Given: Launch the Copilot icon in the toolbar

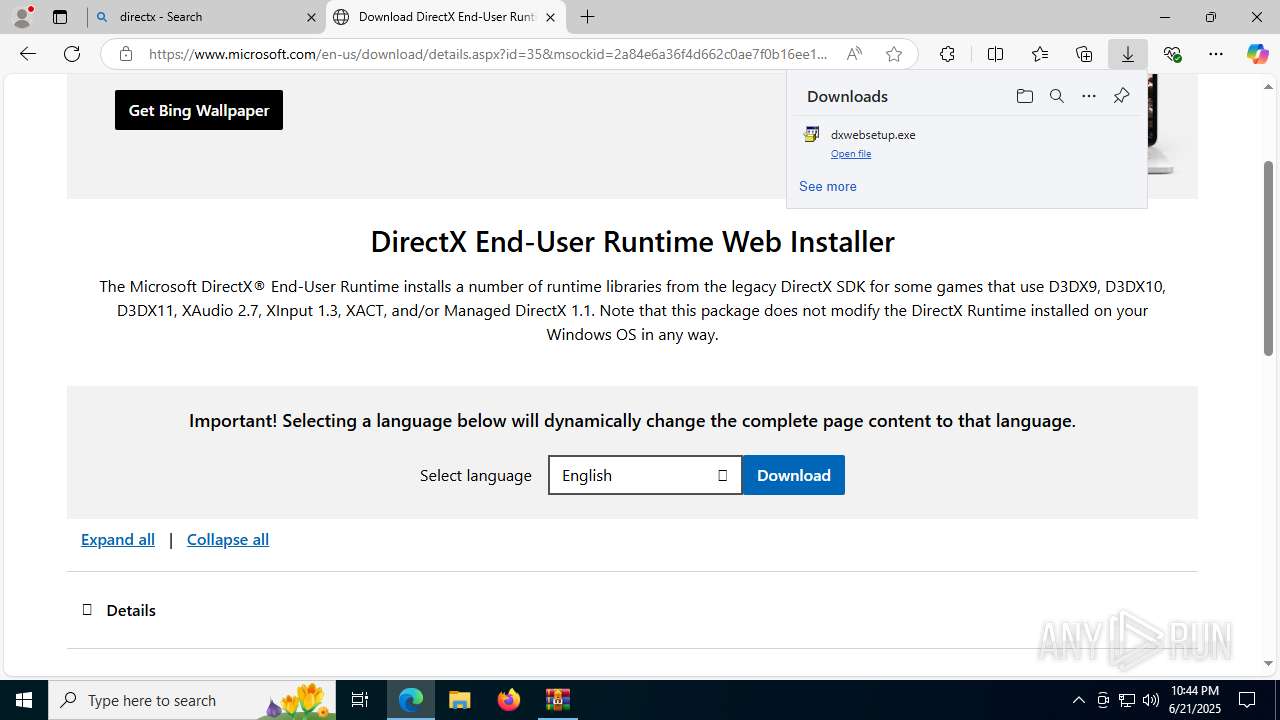Looking at the screenshot, I should pos(1257,54).
